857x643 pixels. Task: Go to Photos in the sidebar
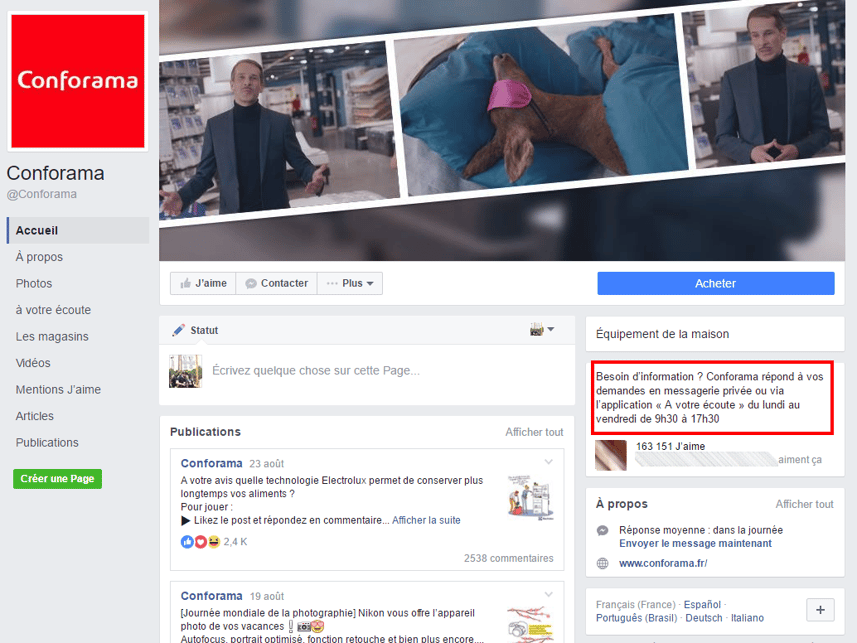(34, 283)
